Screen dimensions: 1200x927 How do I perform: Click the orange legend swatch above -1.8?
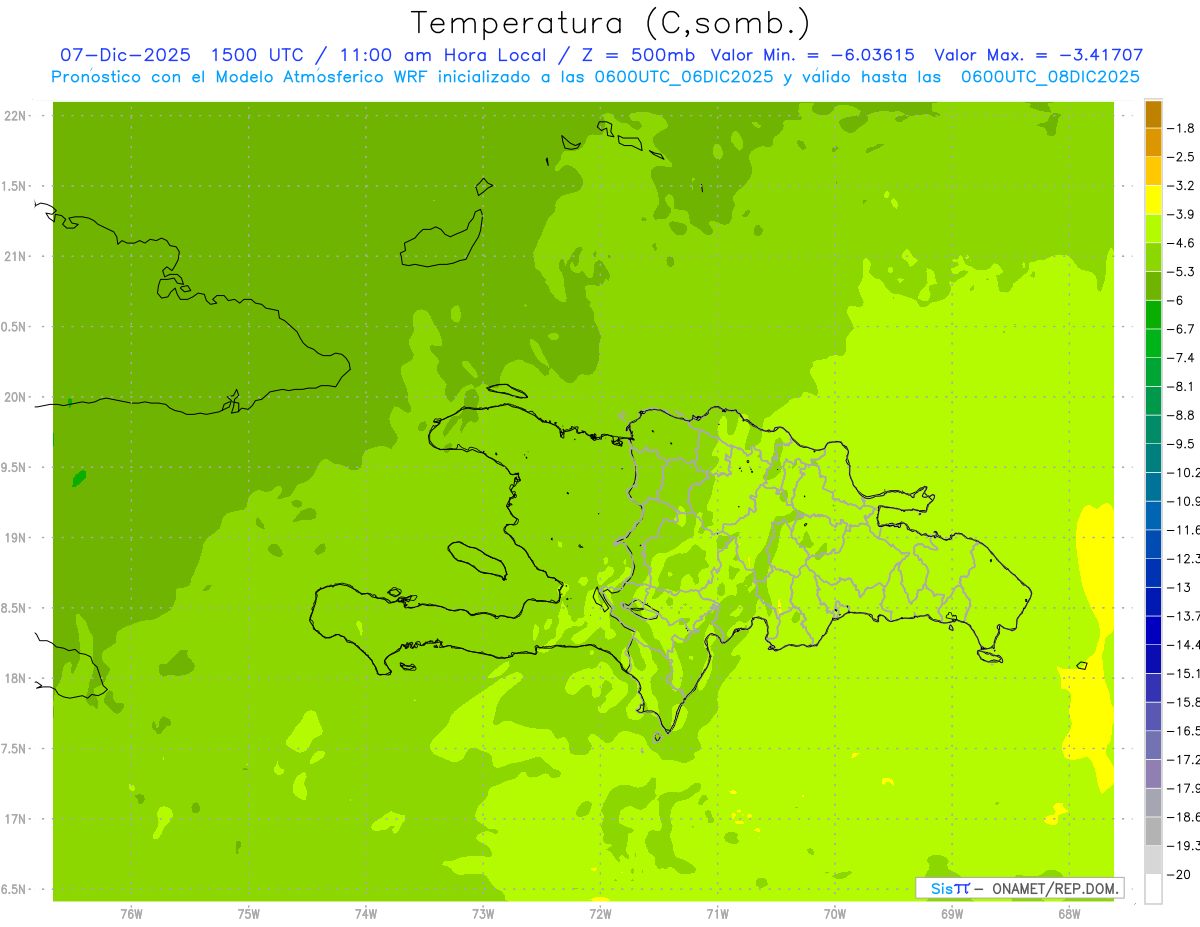point(1153,114)
